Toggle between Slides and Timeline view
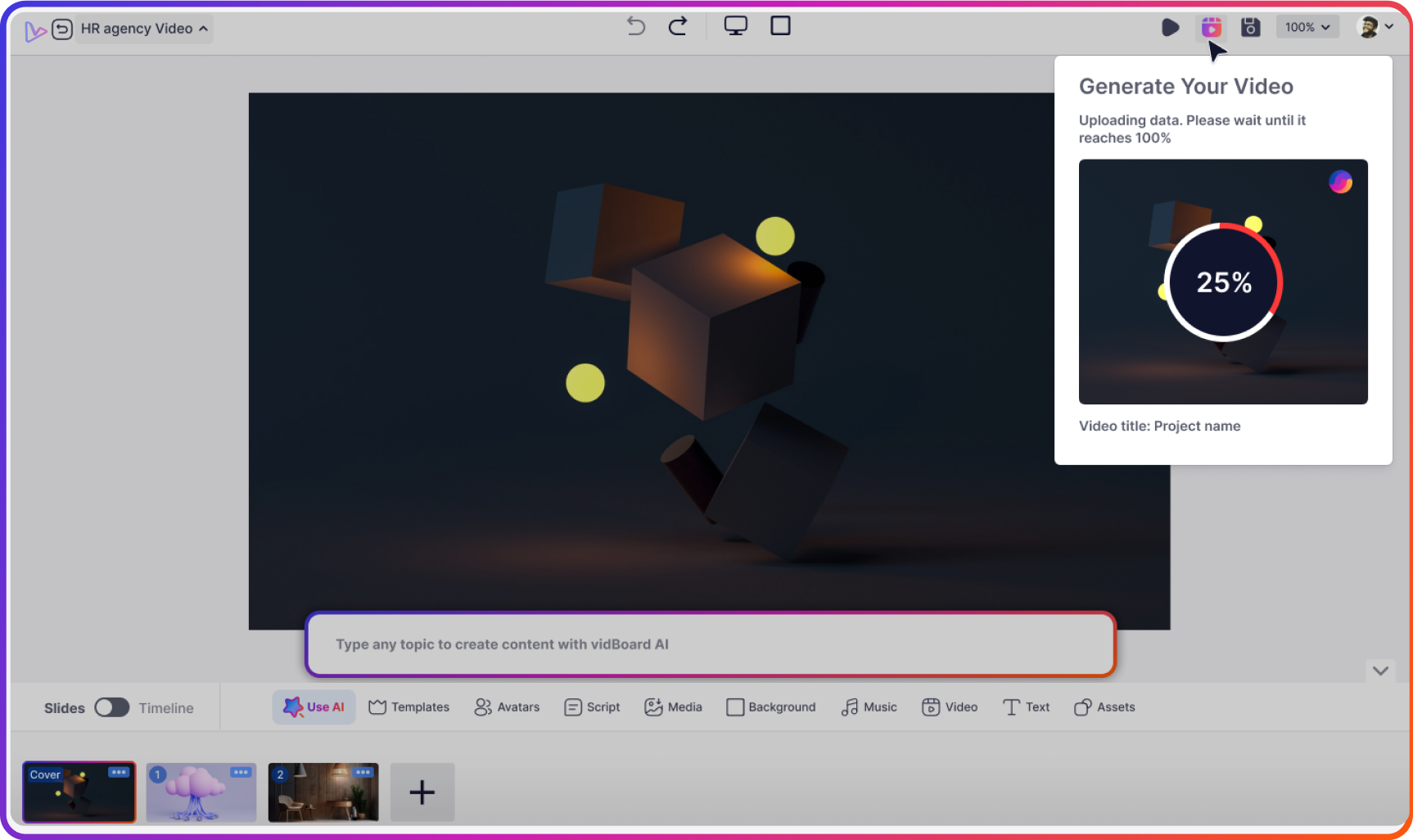This screenshot has height=840, width=1413. pos(112,707)
